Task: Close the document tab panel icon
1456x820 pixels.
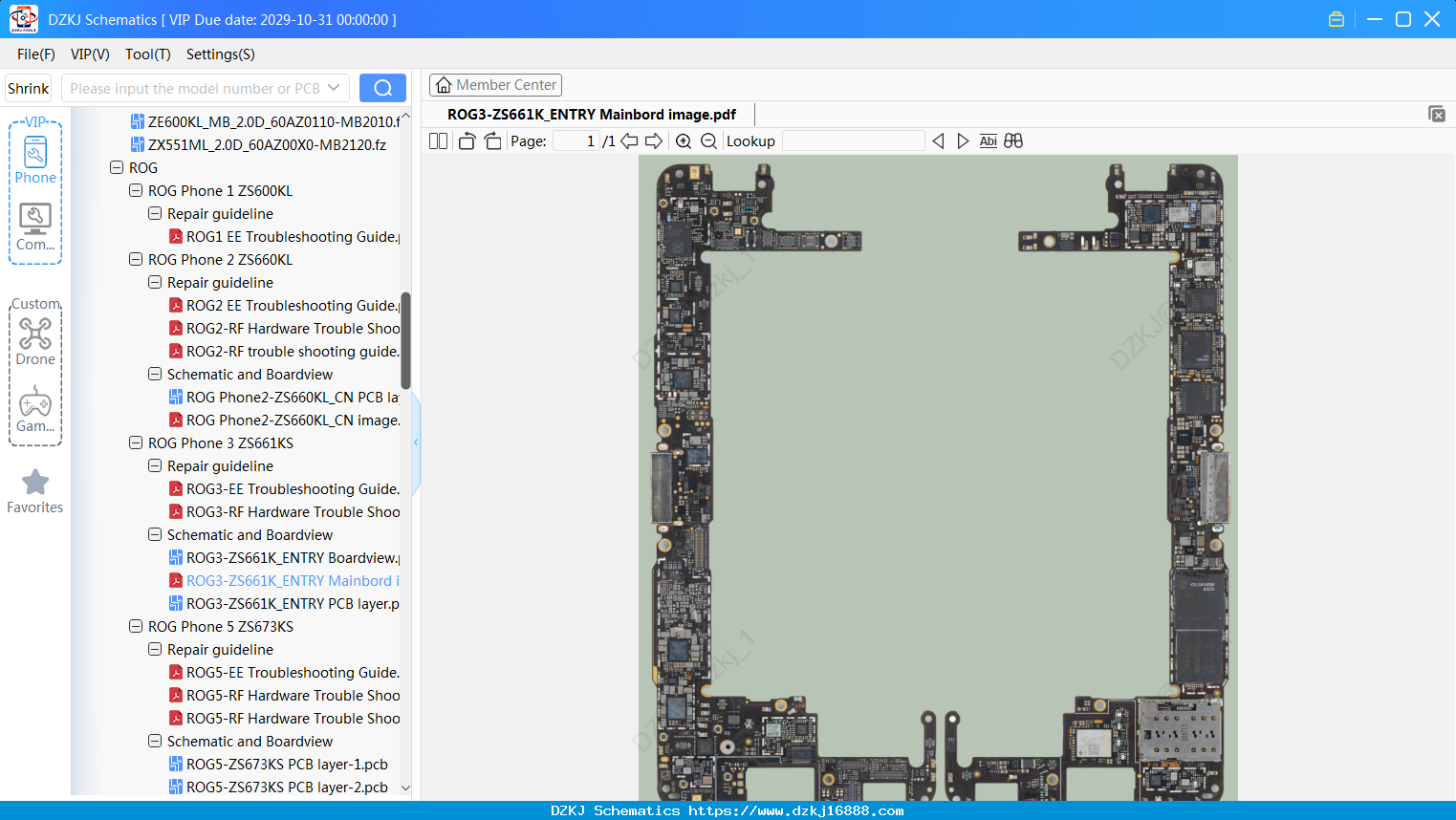Action: [x=1437, y=114]
